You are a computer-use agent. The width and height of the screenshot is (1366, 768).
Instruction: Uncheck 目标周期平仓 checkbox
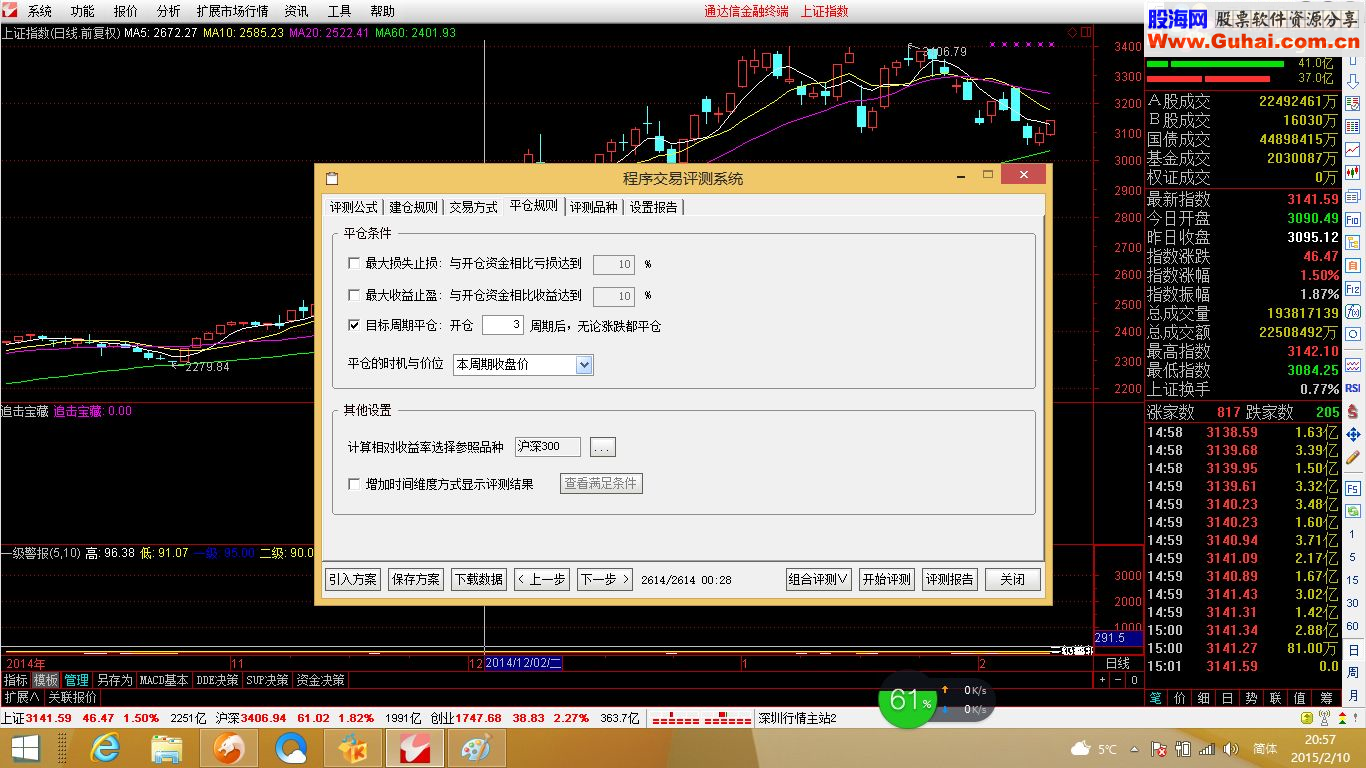[353, 325]
